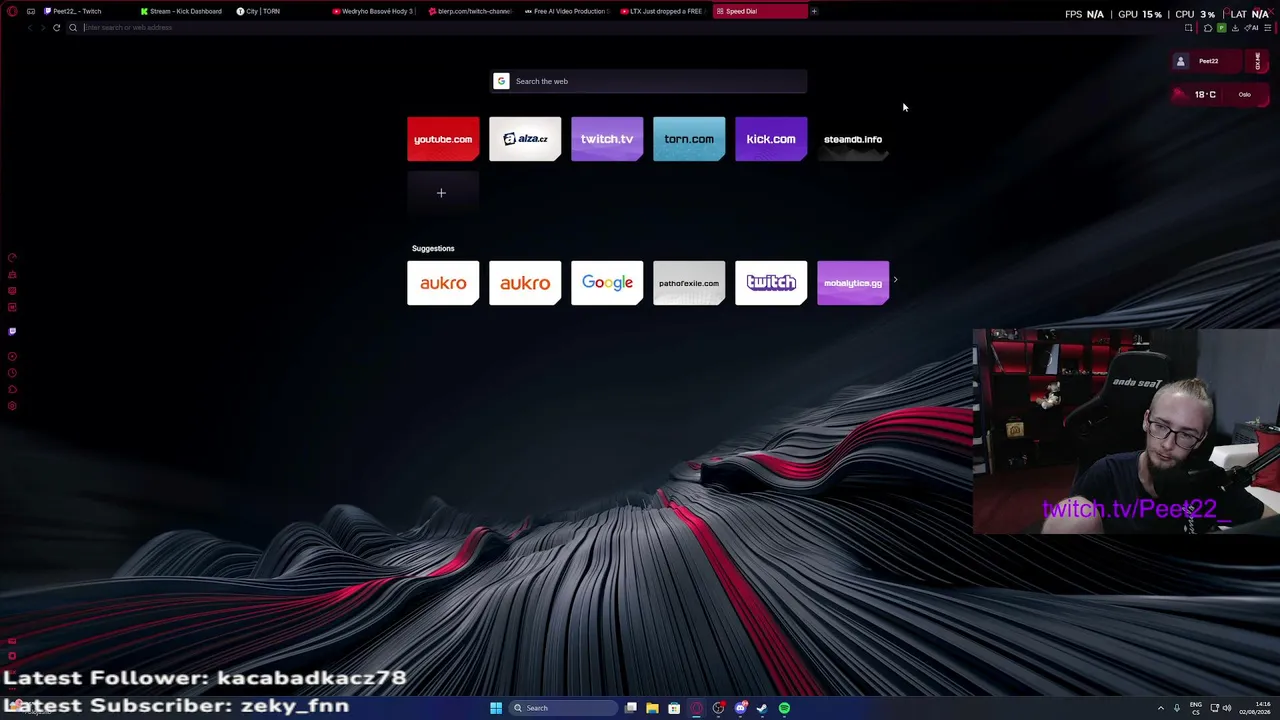Viewport: 1280px width, 720px height.
Task: Switch to the blerp.com twitch-channel tab
Action: click(469, 11)
